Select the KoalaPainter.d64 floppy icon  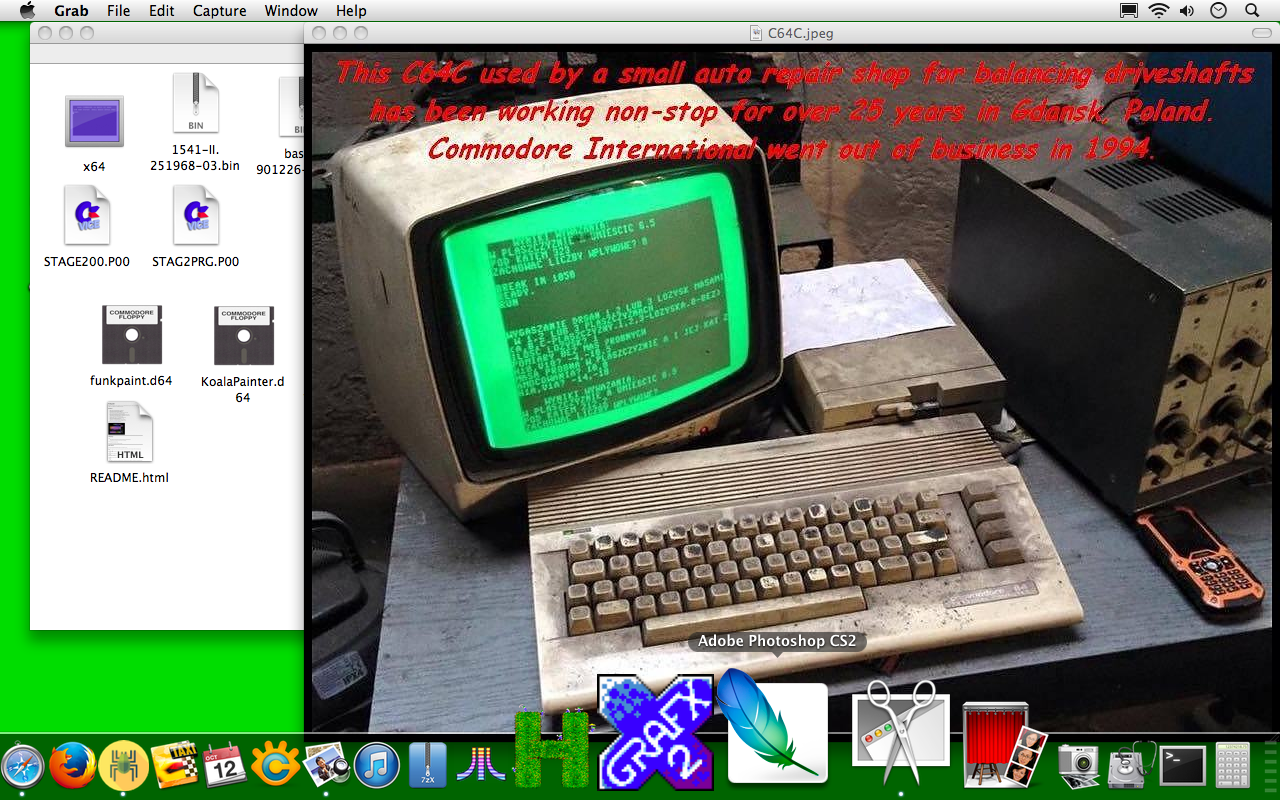point(243,335)
